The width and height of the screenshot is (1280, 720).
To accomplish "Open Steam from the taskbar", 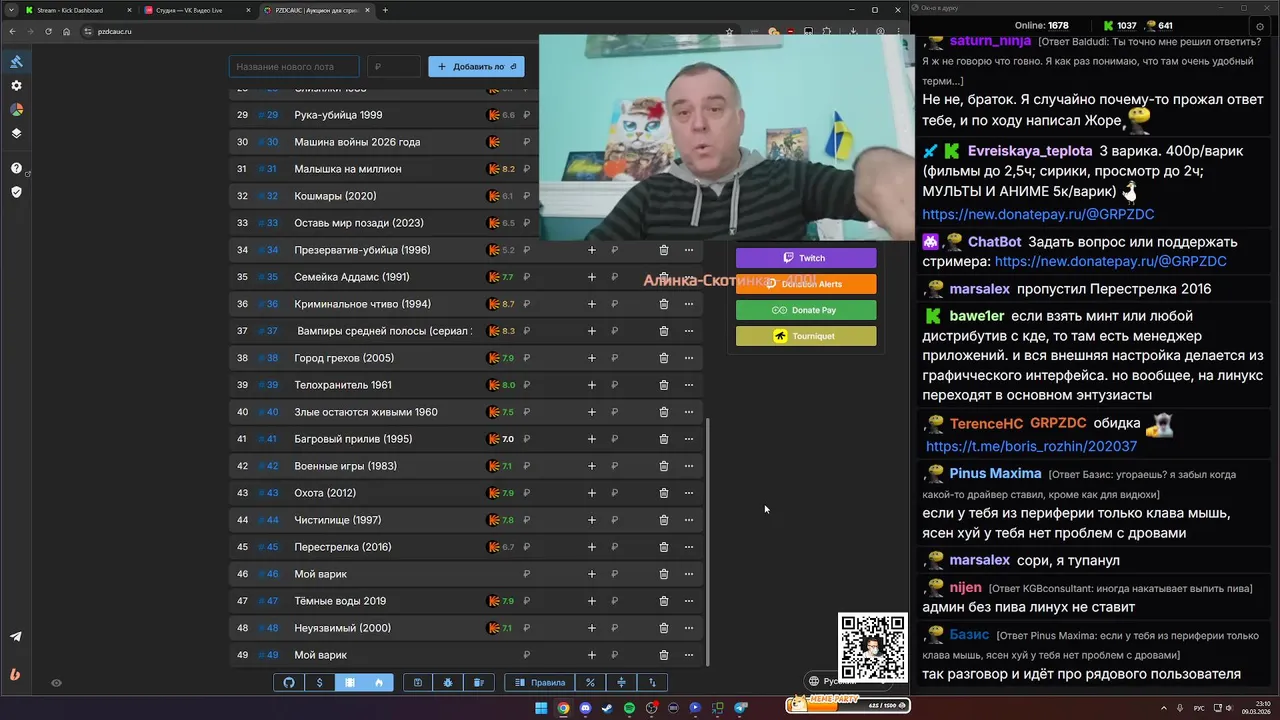I will click(x=607, y=708).
